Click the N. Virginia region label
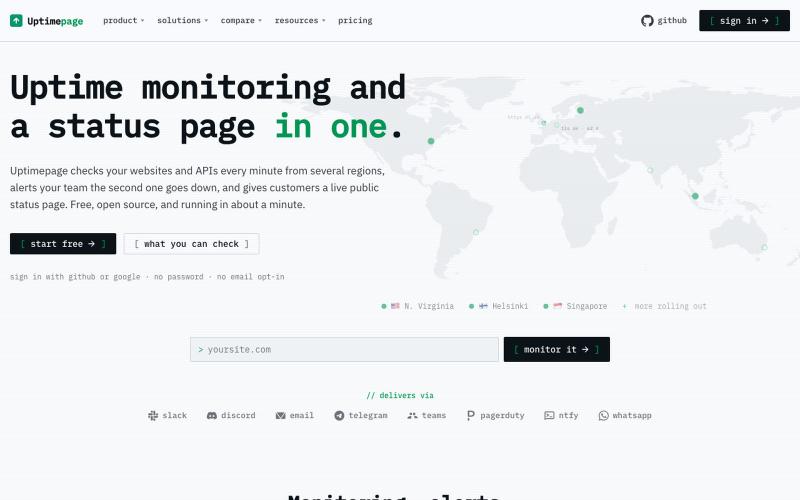This screenshot has width=800, height=500. tap(429, 306)
